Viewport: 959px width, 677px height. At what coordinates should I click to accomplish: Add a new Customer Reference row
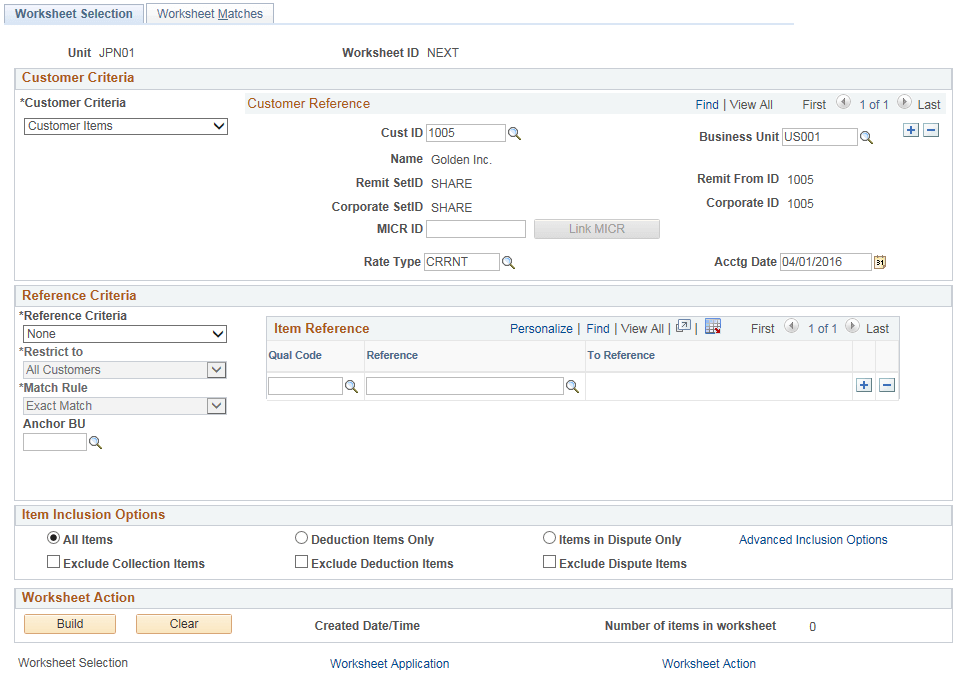coord(910,130)
